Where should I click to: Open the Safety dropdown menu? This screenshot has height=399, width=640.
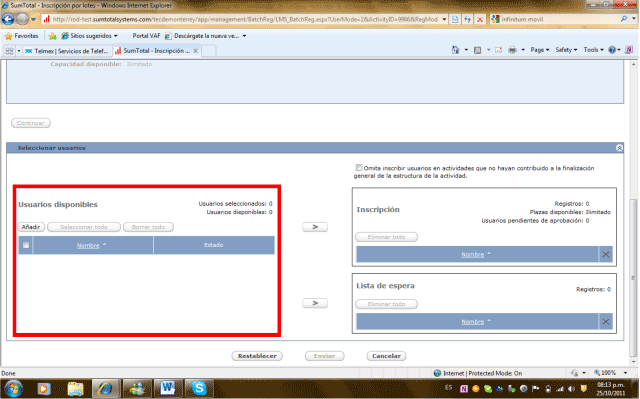pyautogui.click(x=566, y=50)
